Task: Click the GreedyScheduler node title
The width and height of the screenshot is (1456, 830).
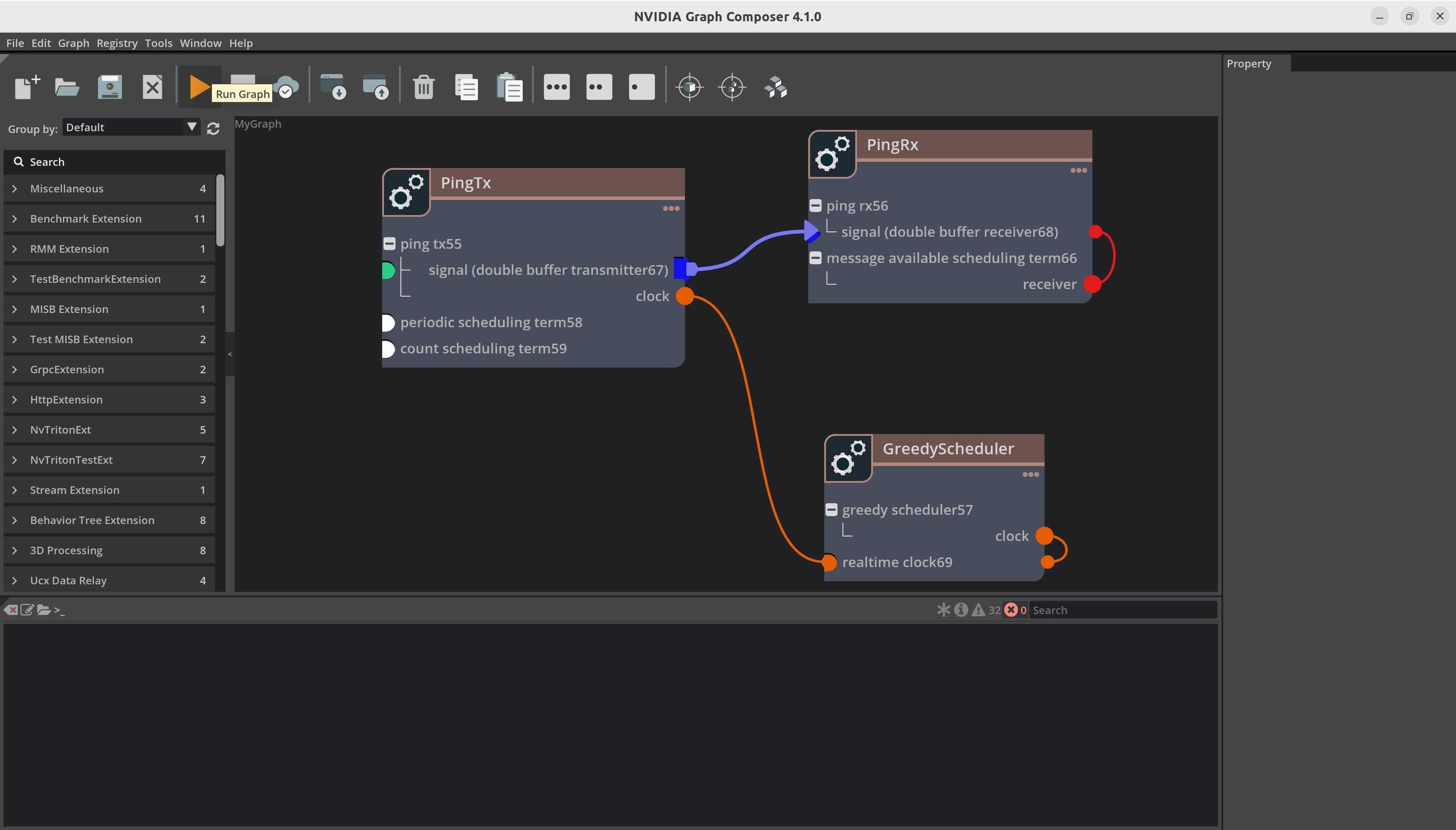Action: (x=948, y=449)
